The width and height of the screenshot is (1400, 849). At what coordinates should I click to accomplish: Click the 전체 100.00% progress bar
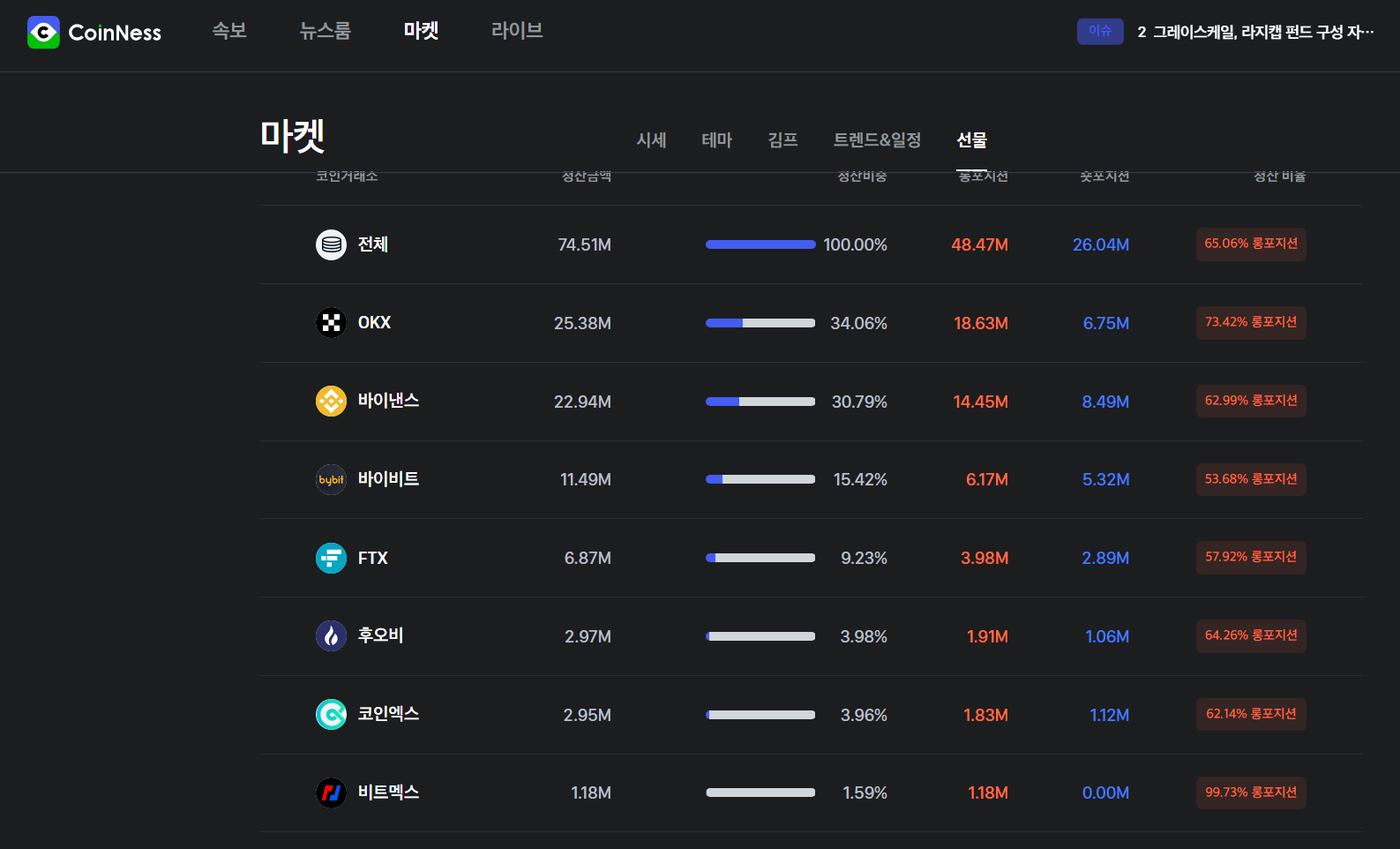tap(760, 244)
